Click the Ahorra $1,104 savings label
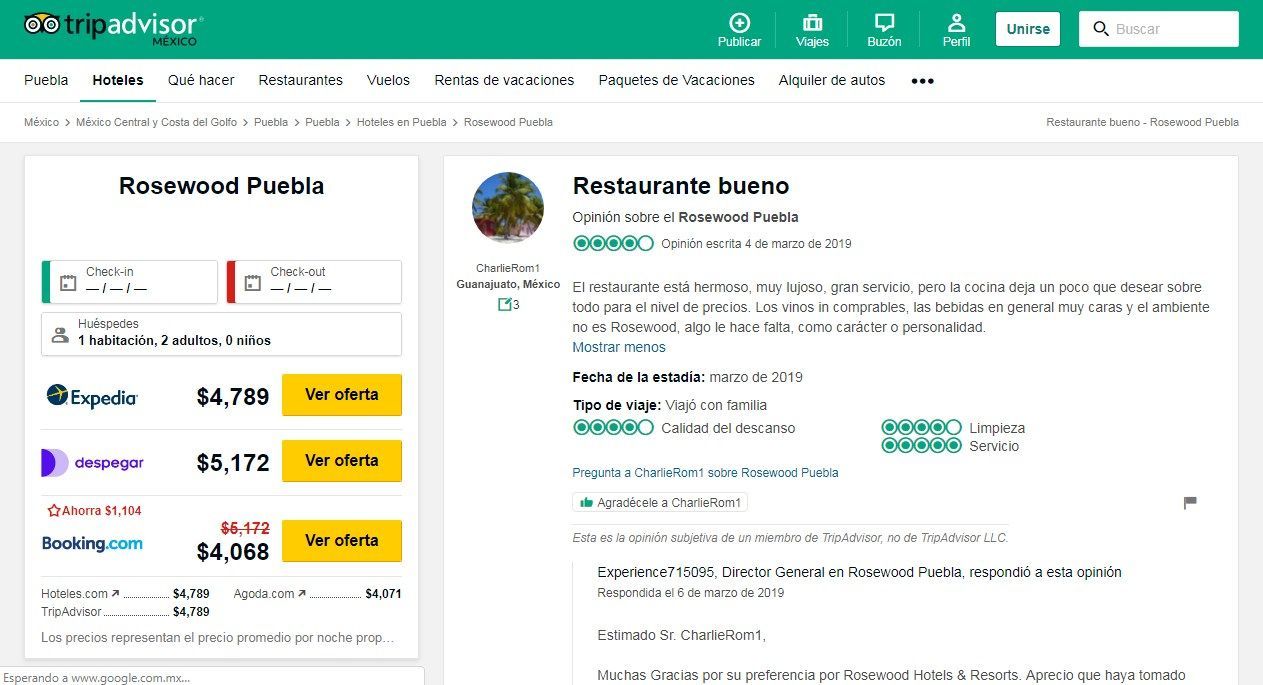This screenshot has width=1263, height=685. pyautogui.click(x=94, y=511)
